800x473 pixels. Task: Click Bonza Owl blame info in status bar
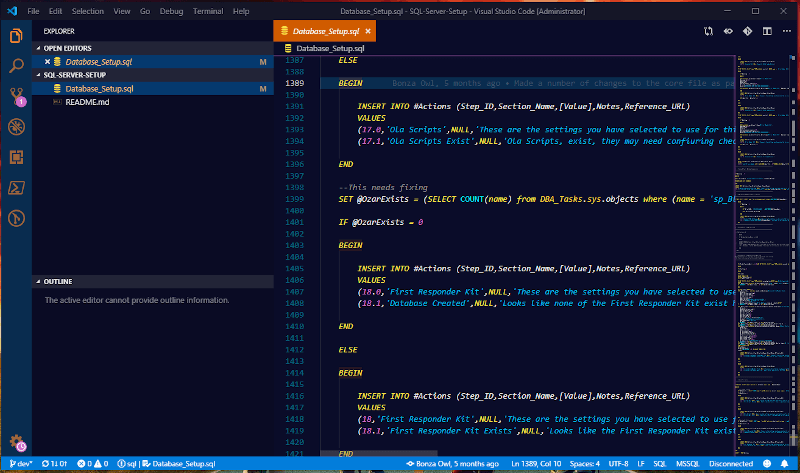click(452, 464)
